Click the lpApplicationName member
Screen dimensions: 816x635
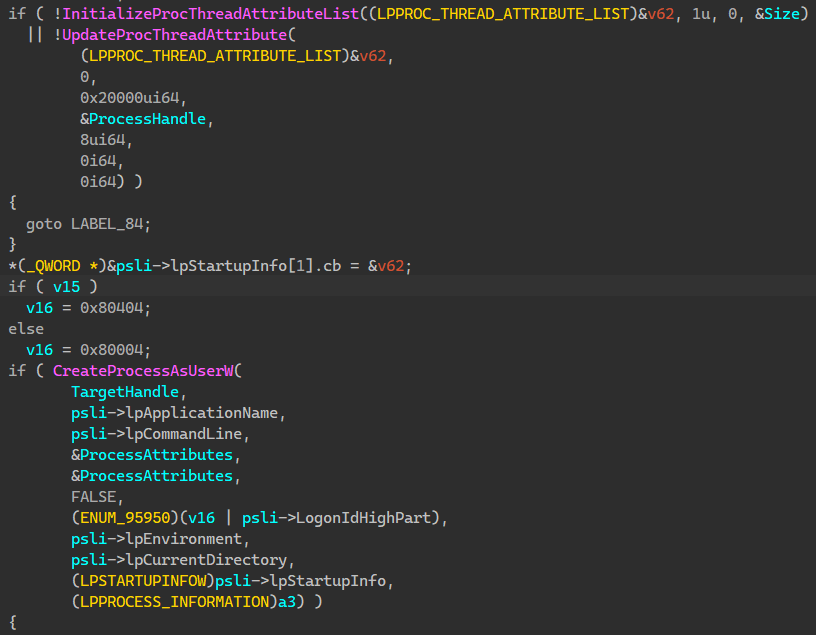(202, 413)
